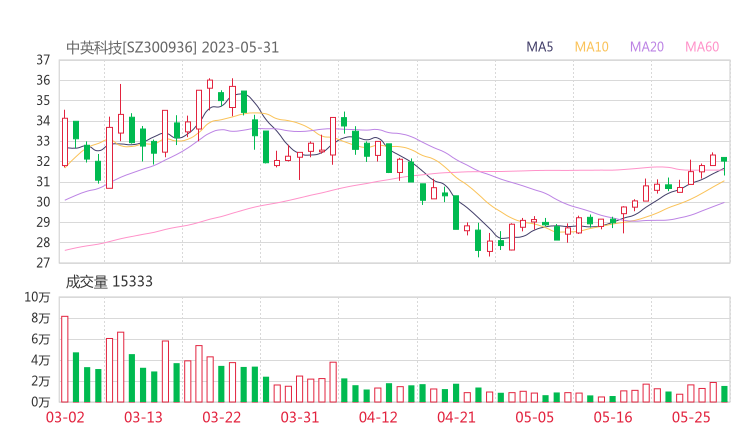Click the 4万 volume axis label

[40, 360]
